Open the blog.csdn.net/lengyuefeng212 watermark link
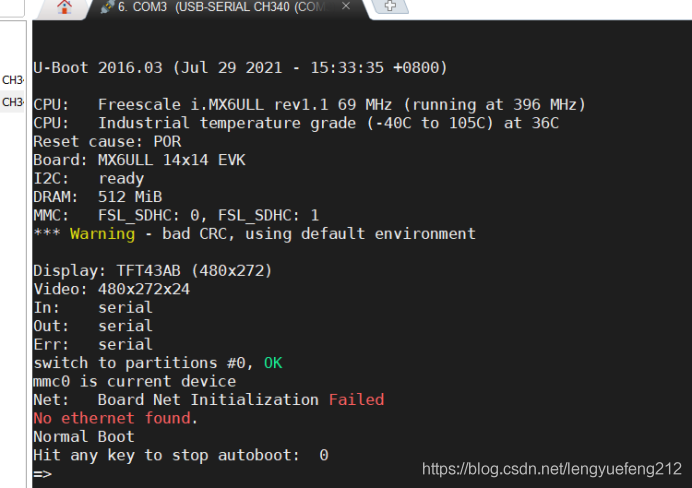This screenshot has width=692, height=488. [x=552, y=469]
